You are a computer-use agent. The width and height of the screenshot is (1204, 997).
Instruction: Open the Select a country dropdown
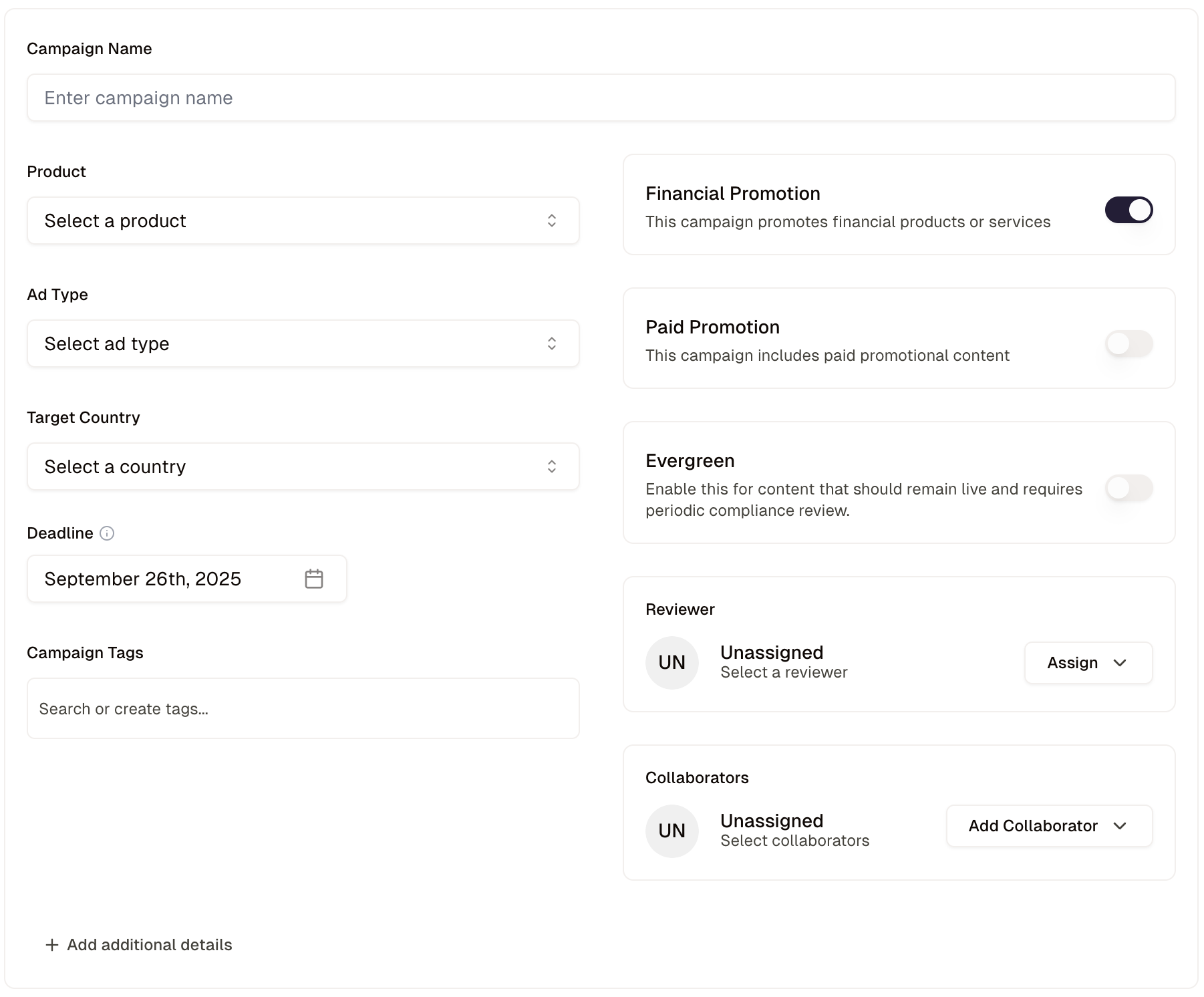click(303, 466)
